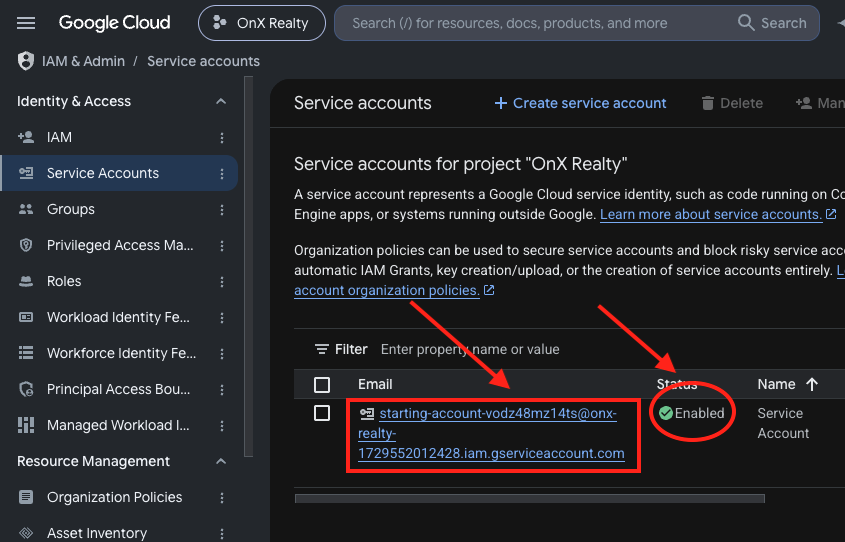845x542 pixels.
Task: Go to IAM & Admin breadcrumb
Action: (84, 61)
